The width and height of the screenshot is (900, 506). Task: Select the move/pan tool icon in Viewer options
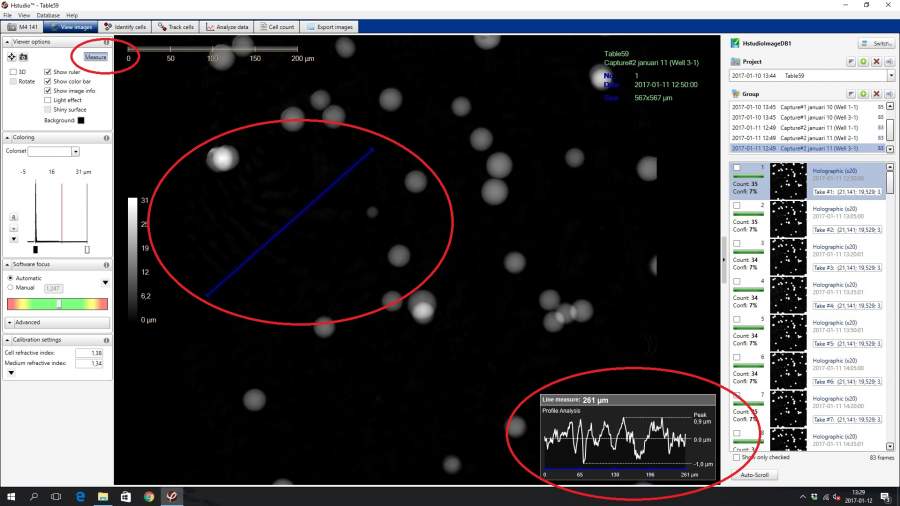pos(11,57)
